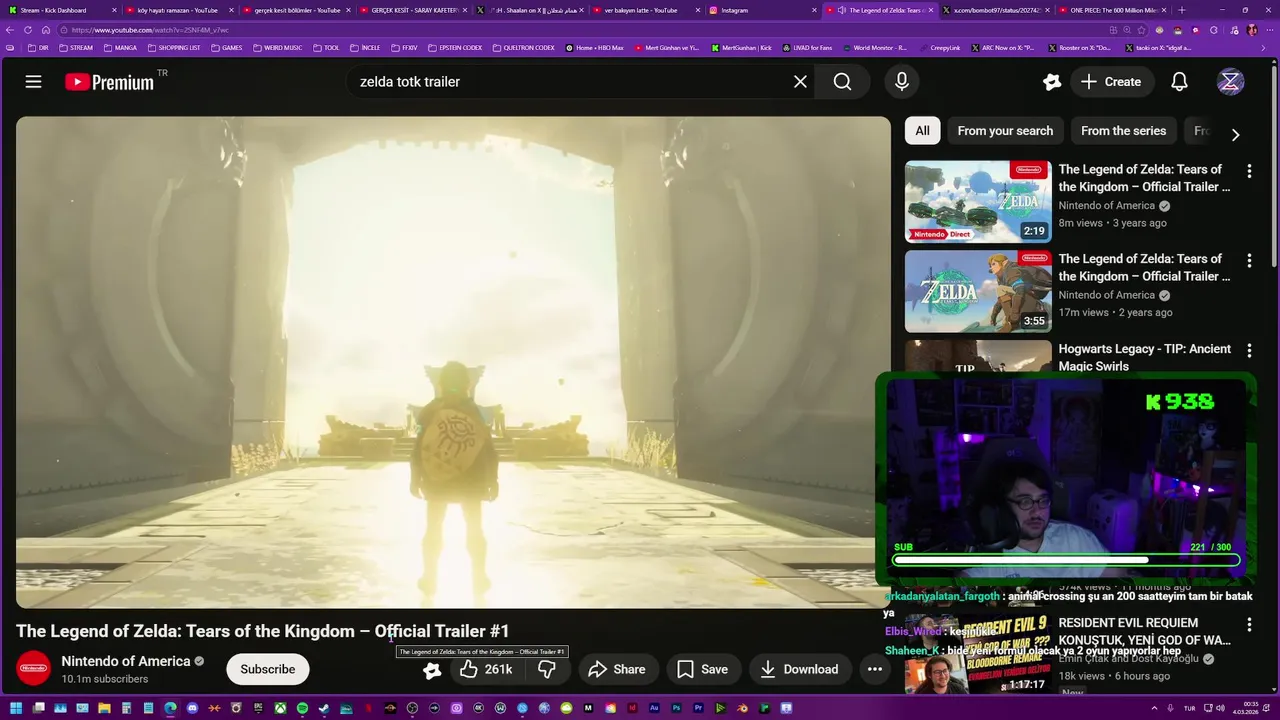Open a new browser tab with plus

click(1182, 10)
